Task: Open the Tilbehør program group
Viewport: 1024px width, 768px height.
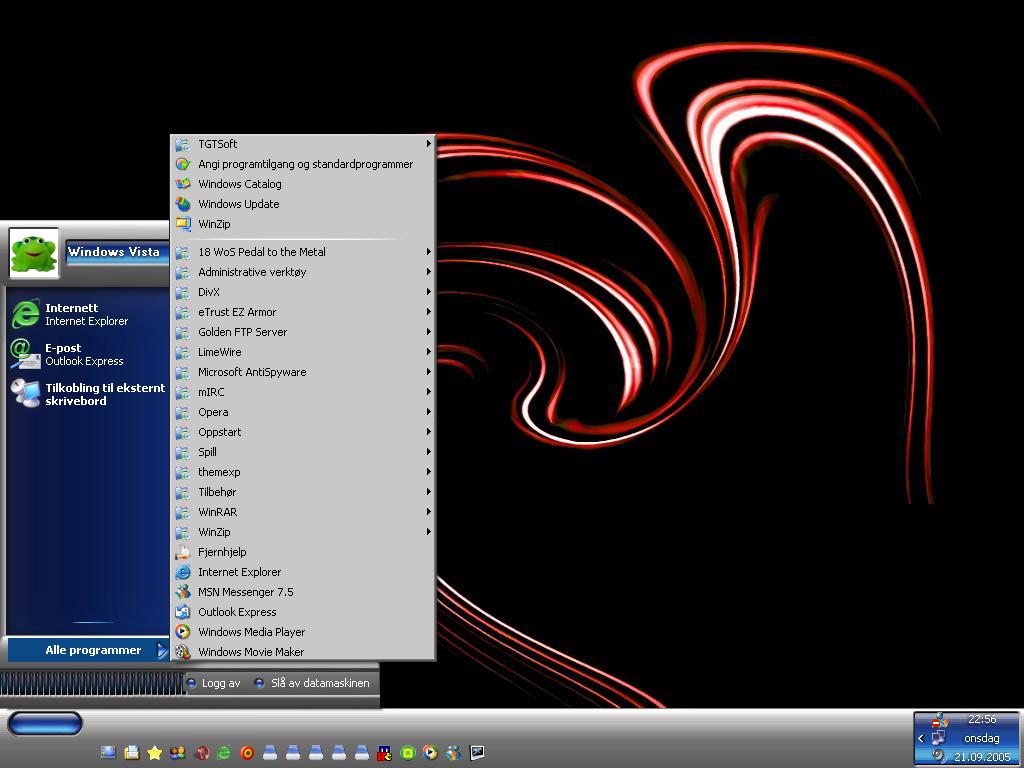Action: tap(302, 492)
